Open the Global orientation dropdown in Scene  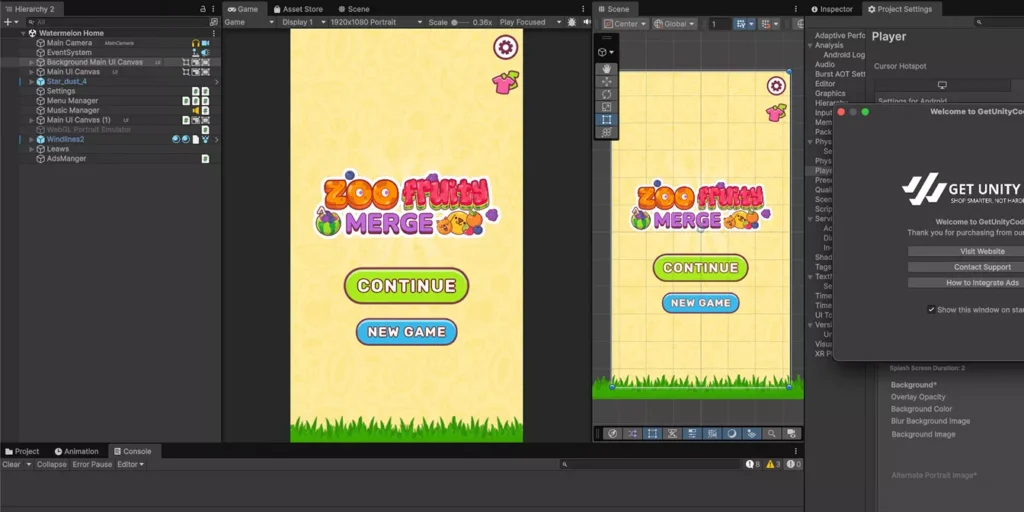(x=675, y=24)
